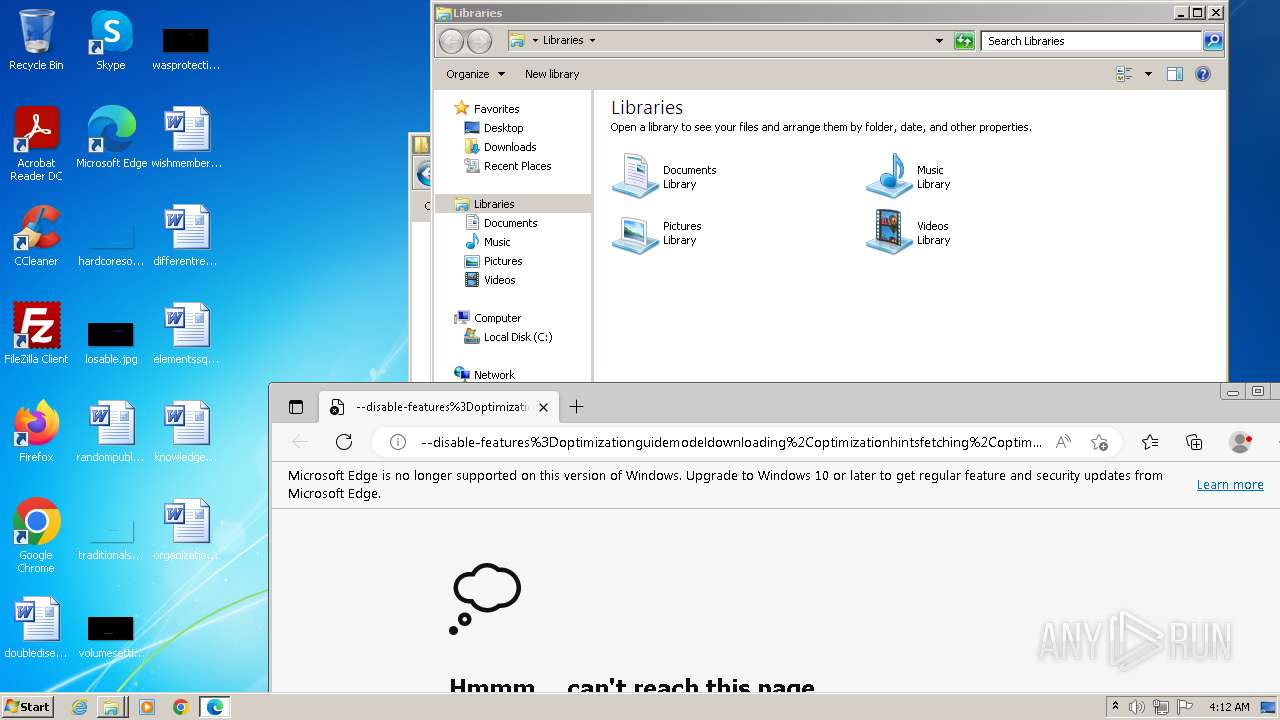Select the knowledge Word document icon

click(x=186, y=431)
